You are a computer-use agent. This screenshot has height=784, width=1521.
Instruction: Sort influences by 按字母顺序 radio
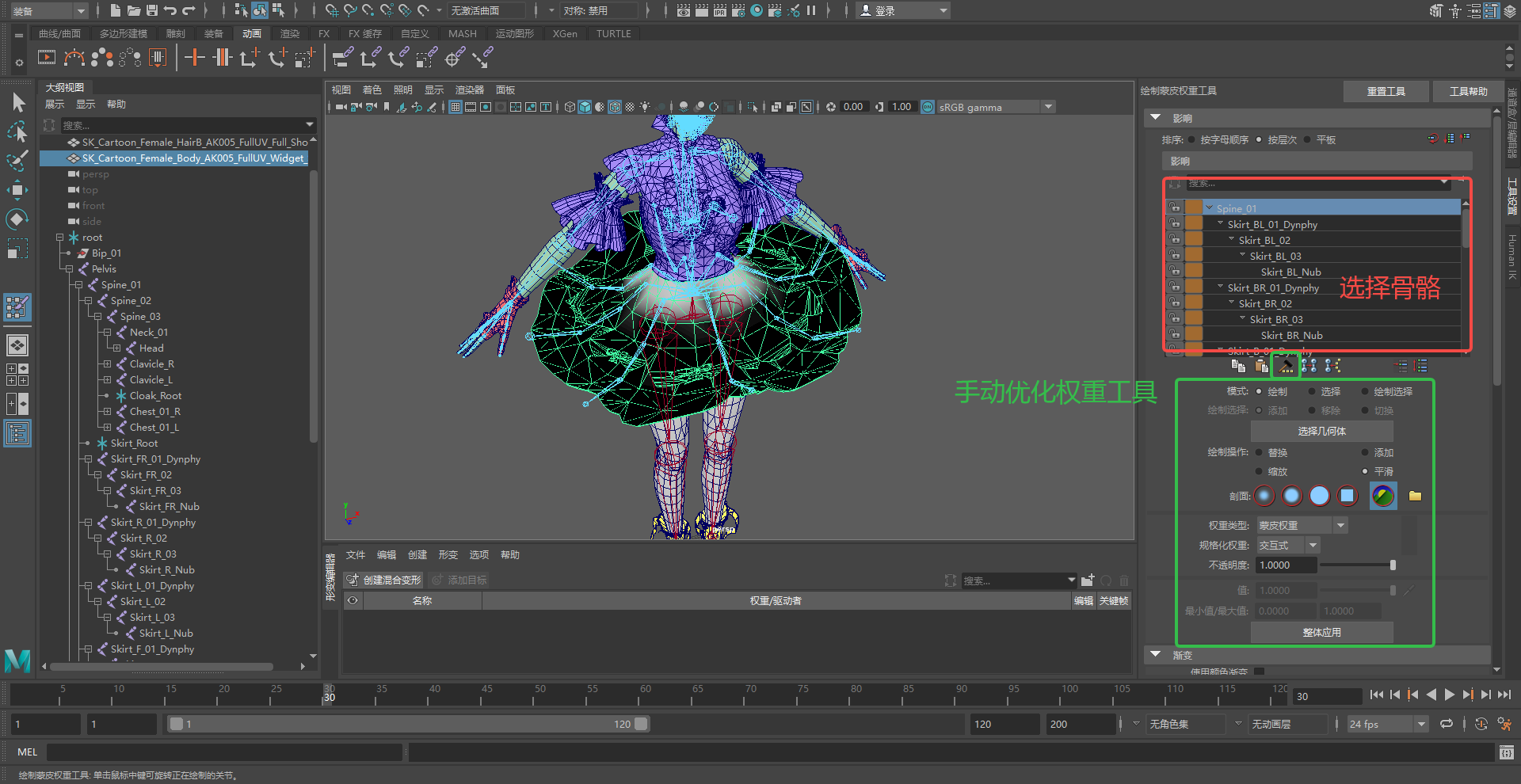point(1191,139)
